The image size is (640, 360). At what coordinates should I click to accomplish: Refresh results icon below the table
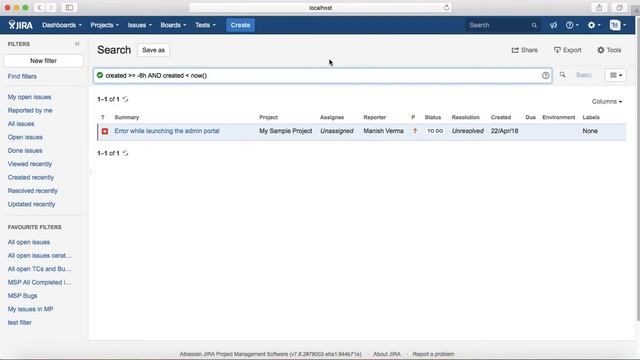click(125, 153)
